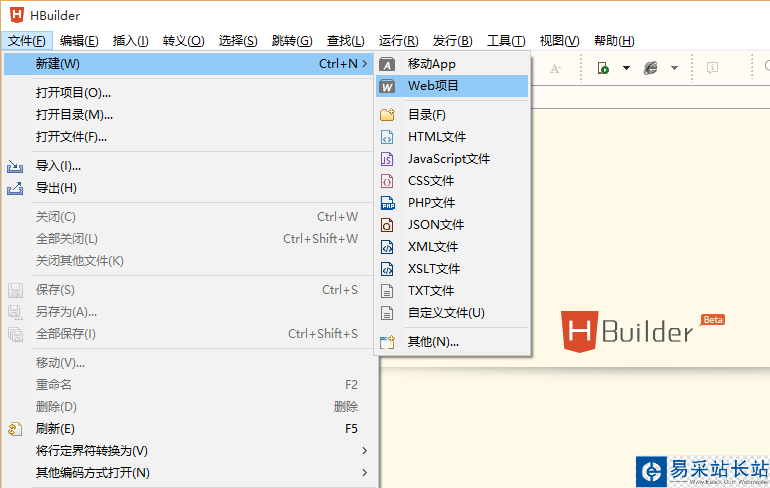Click the 刷新(E) refresh icon
This screenshot has width=770, height=488.
(x=15, y=429)
